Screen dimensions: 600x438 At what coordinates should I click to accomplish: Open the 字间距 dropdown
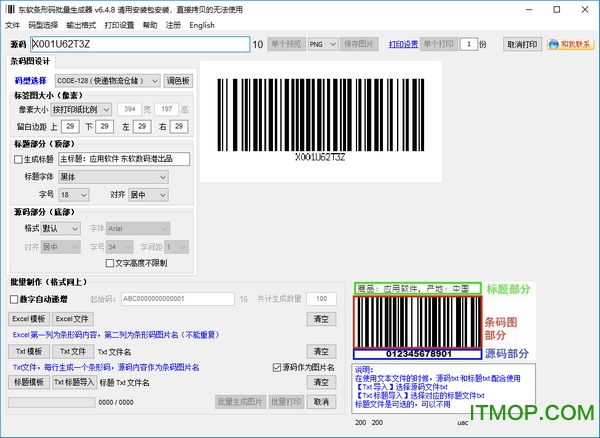pyautogui.click(x=177, y=247)
